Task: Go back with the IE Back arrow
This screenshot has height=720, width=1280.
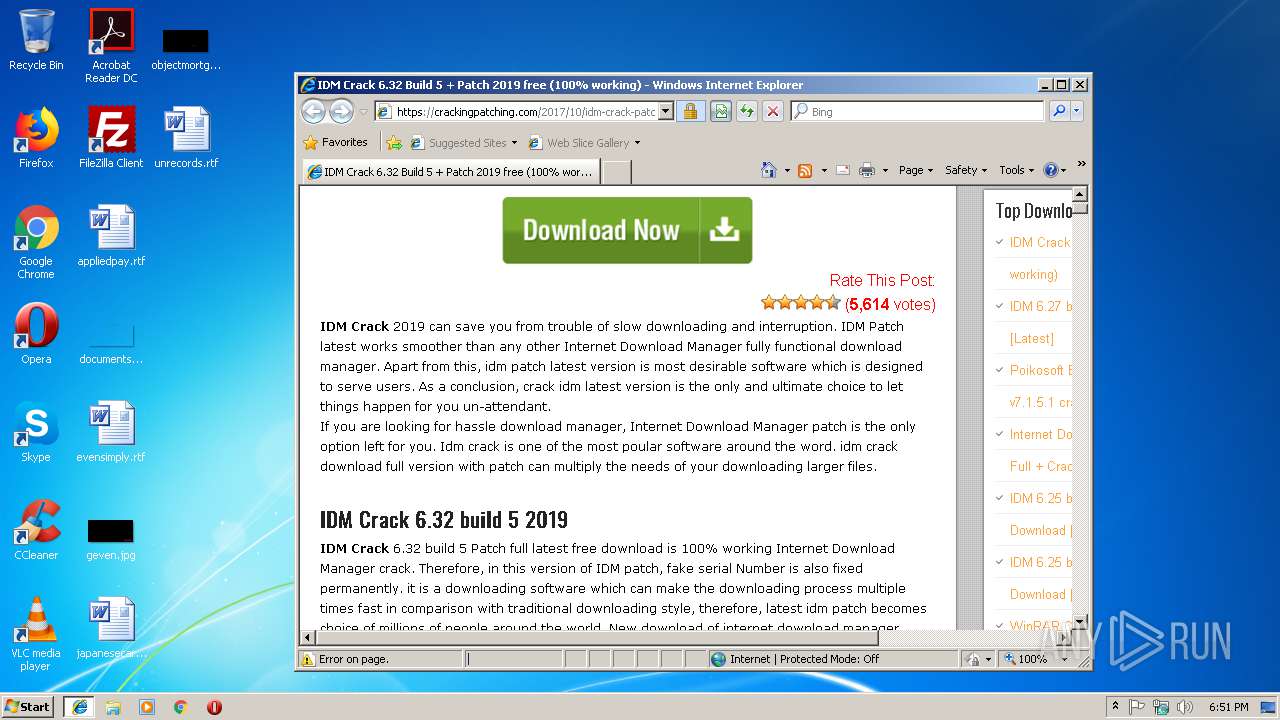Action: click(x=313, y=111)
